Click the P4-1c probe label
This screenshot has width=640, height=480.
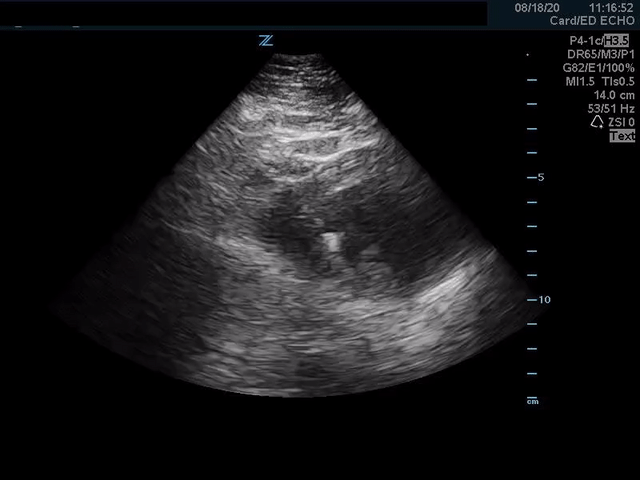click(586, 40)
